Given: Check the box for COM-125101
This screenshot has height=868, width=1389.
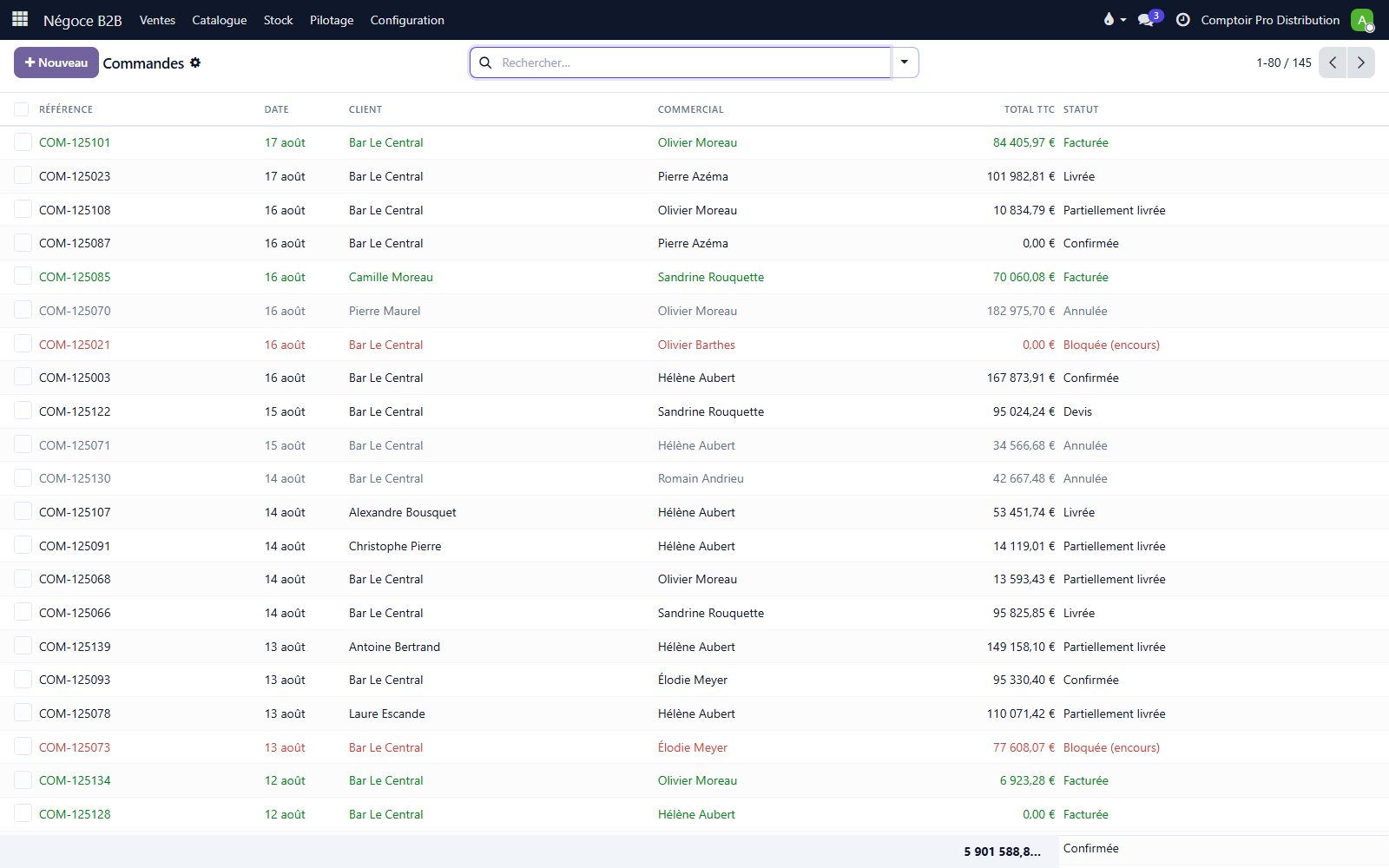Looking at the screenshot, I should pos(23,142).
